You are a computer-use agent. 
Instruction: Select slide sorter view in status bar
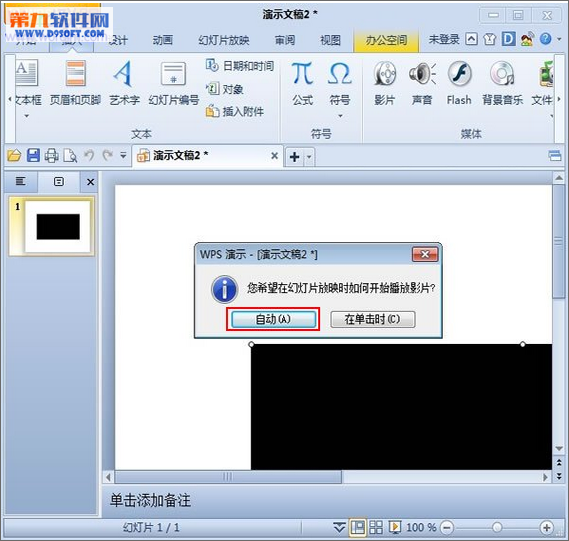pyautogui.click(x=376, y=527)
